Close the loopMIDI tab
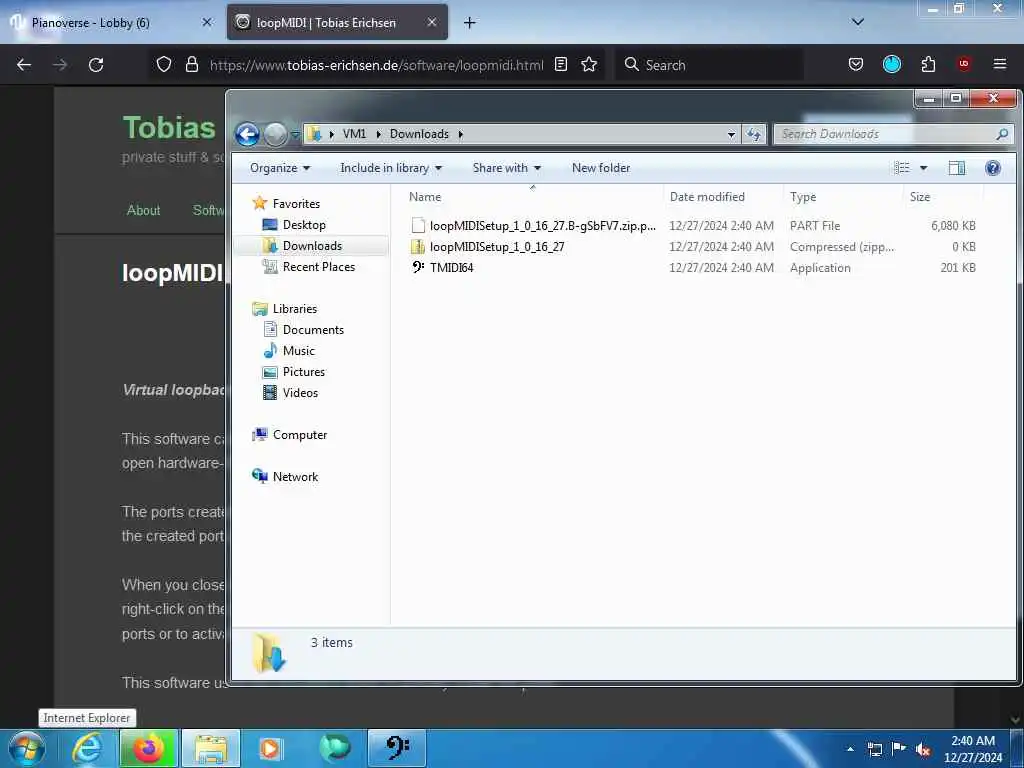Image resolution: width=1024 pixels, height=768 pixels. (x=432, y=22)
